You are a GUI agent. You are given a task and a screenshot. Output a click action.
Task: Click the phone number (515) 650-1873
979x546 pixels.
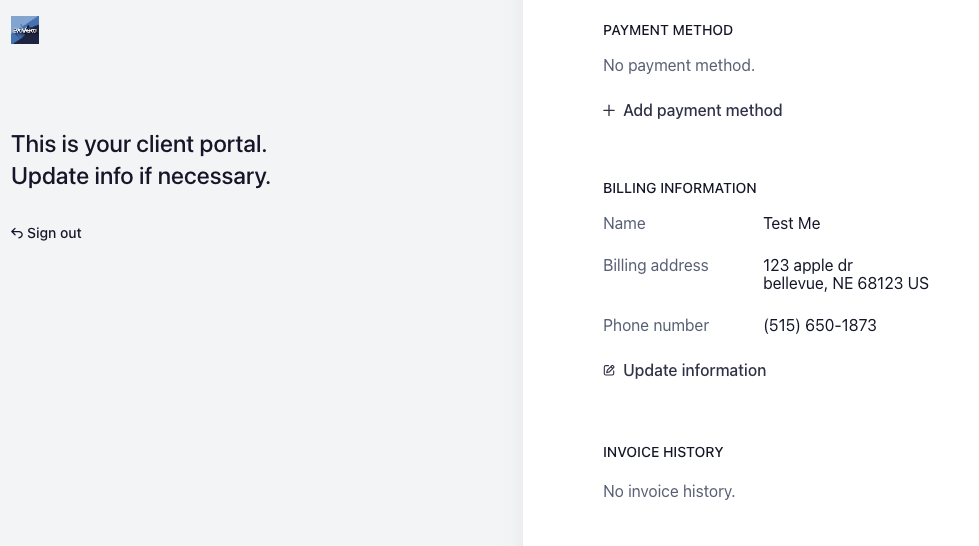point(820,325)
